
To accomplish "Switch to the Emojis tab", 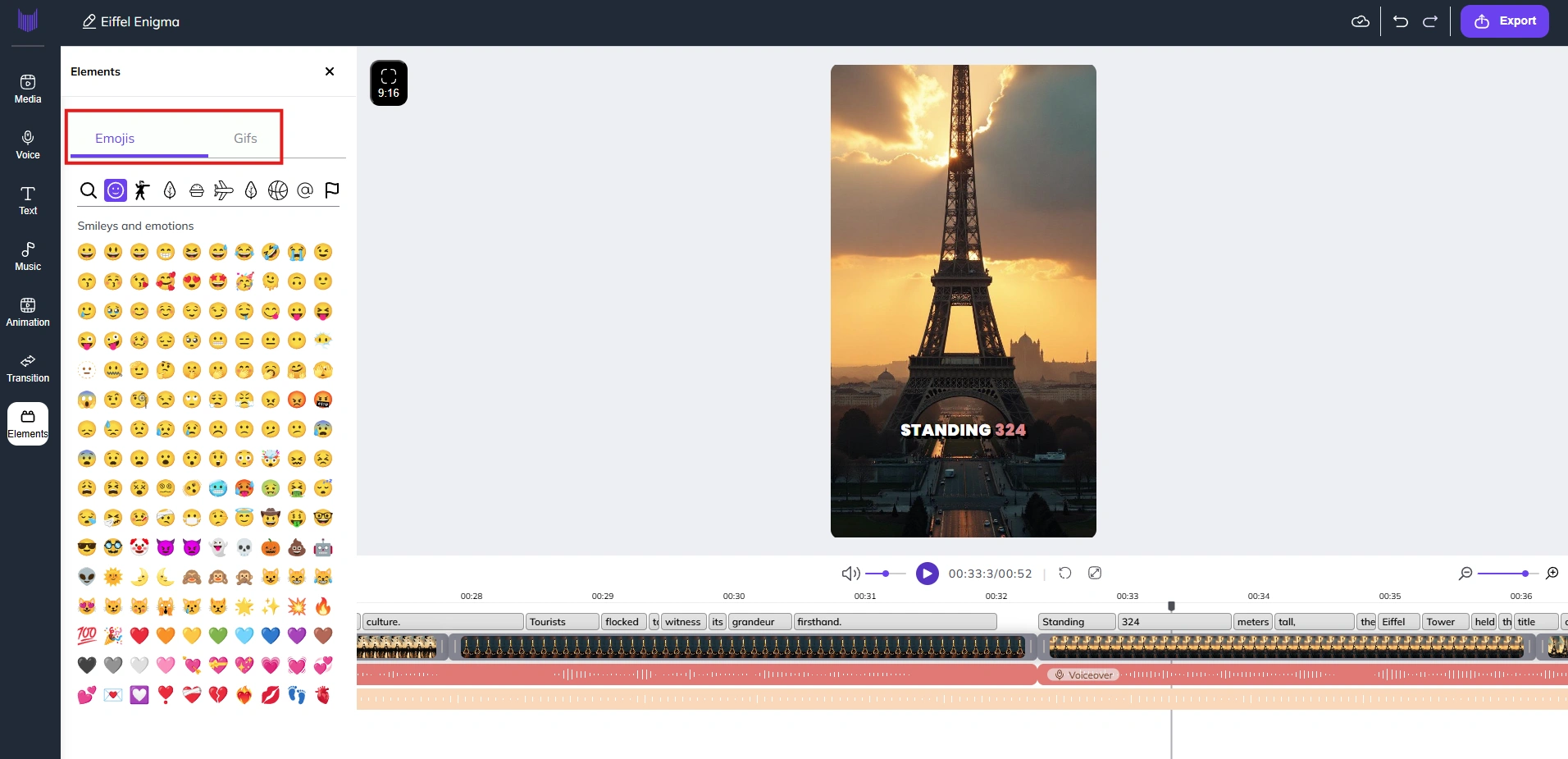I will tap(115, 138).
